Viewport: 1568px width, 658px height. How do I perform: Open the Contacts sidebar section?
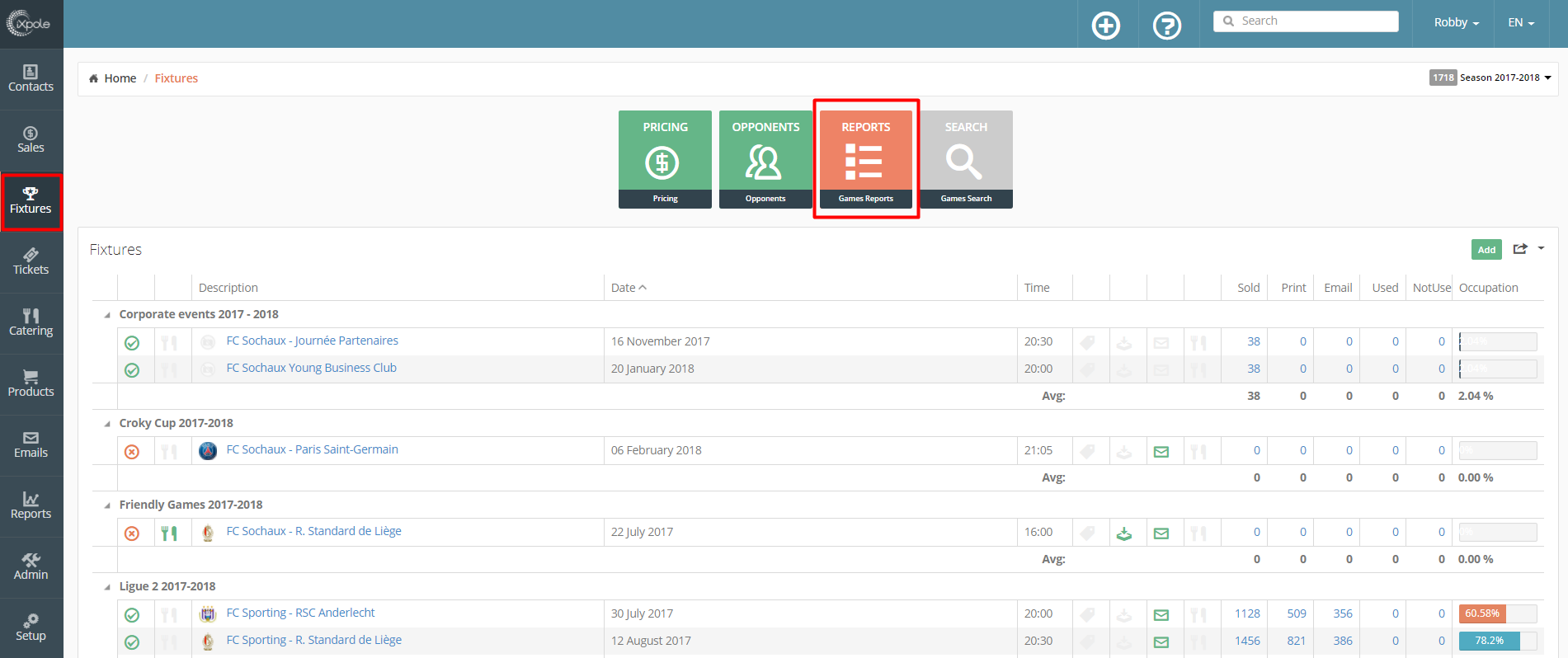click(31, 79)
